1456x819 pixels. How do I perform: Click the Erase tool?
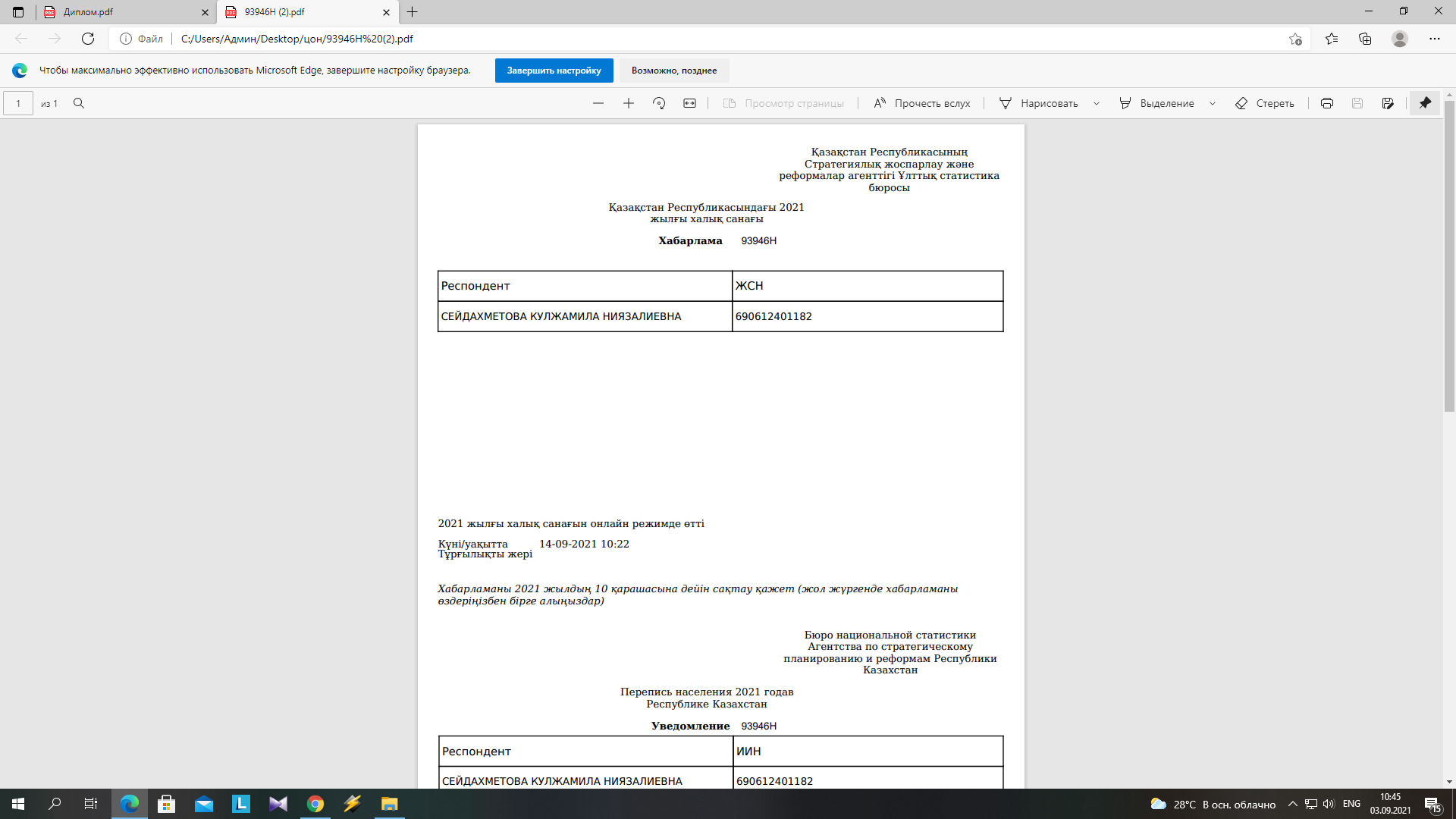click(1265, 103)
